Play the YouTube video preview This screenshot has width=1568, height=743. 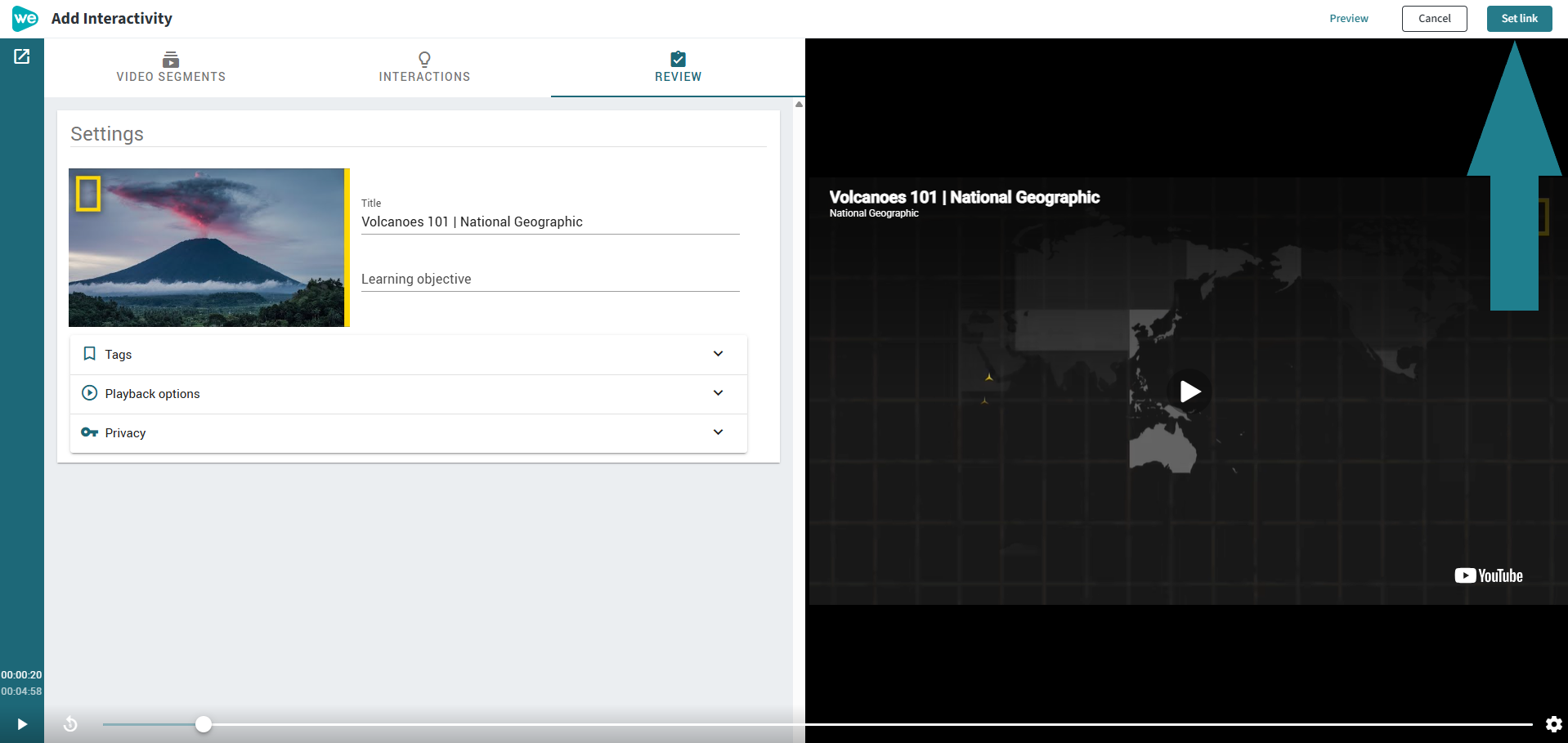[x=1189, y=392]
